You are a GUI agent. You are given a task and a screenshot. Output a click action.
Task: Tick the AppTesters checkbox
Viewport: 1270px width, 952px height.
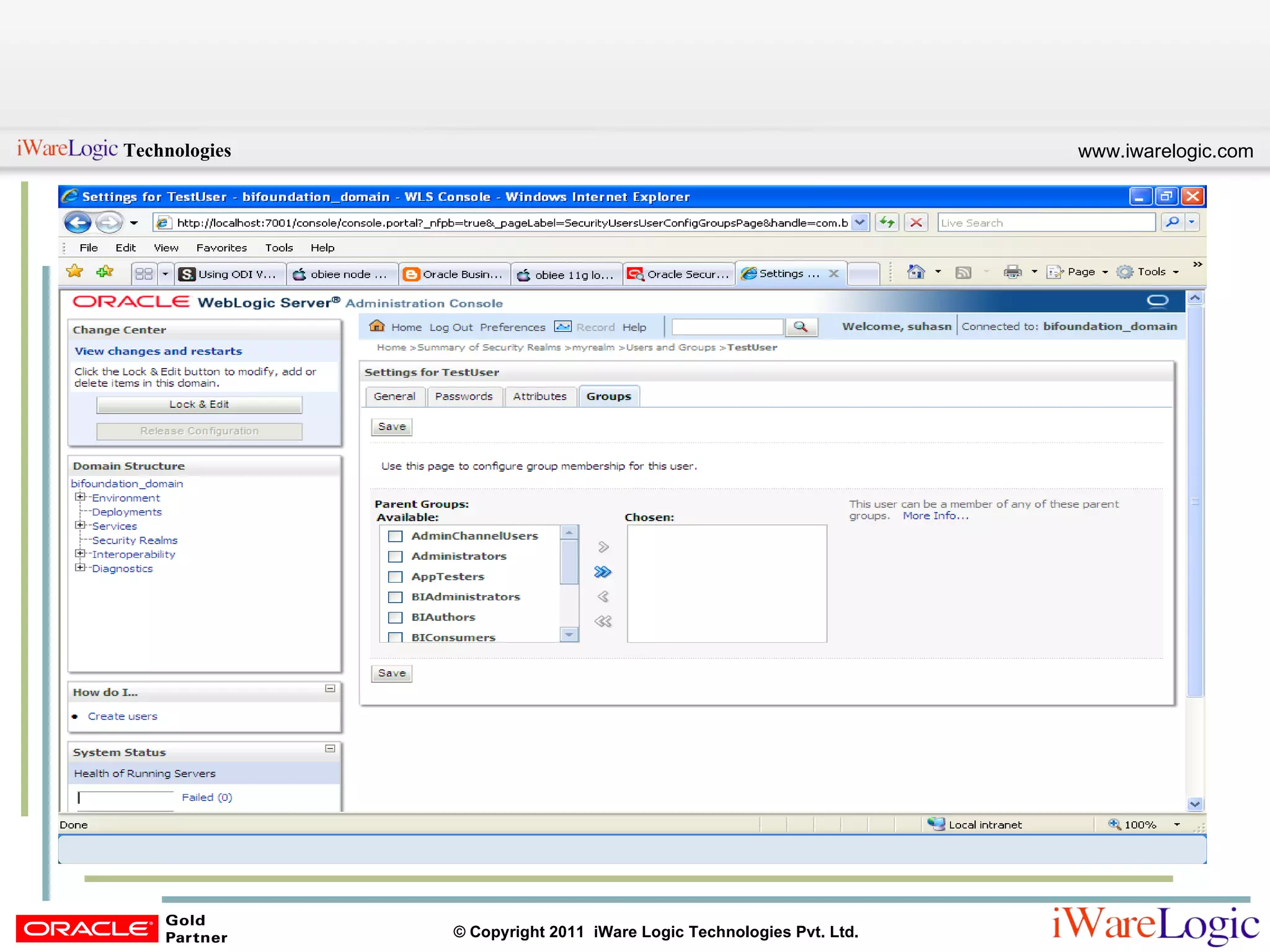pyautogui.click(x=395, y=576)
